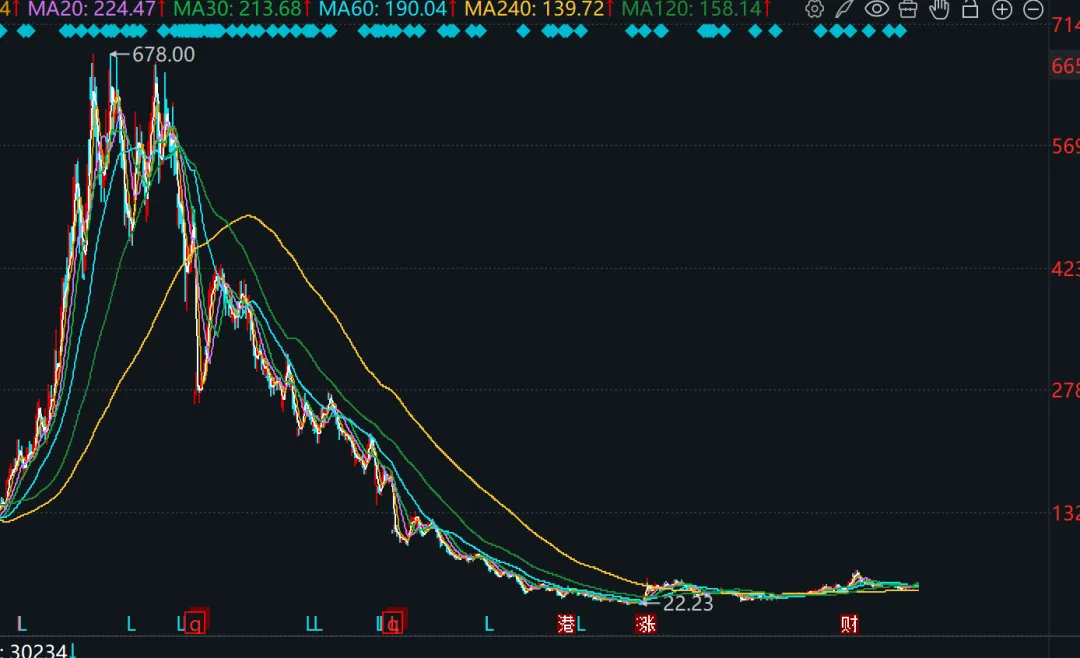
Task: Click the 278 price axis label
Action: click(1065, 391)
